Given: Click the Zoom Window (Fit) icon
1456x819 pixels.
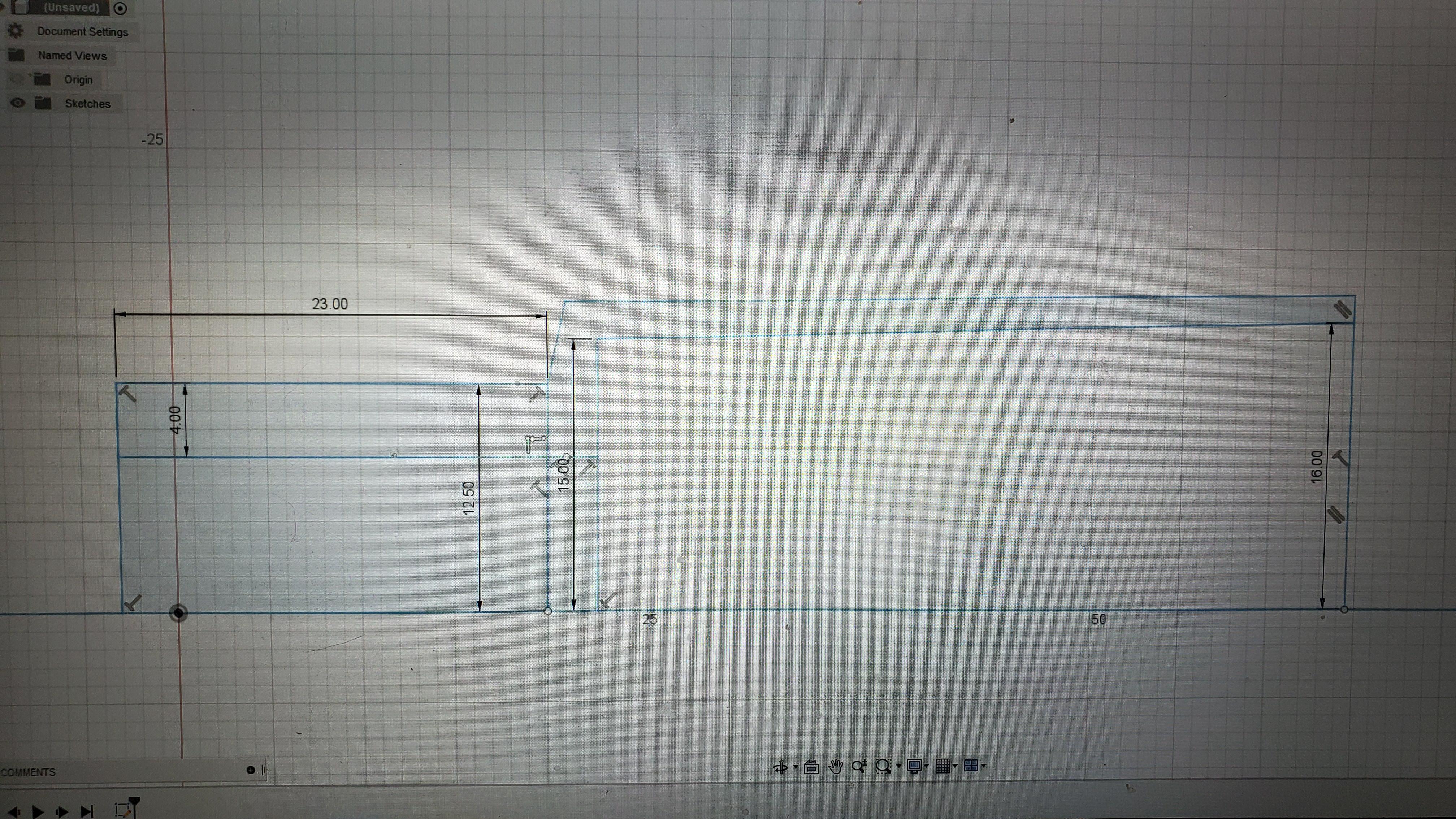Looking at the screenshot, I should (x=883, y=766).
